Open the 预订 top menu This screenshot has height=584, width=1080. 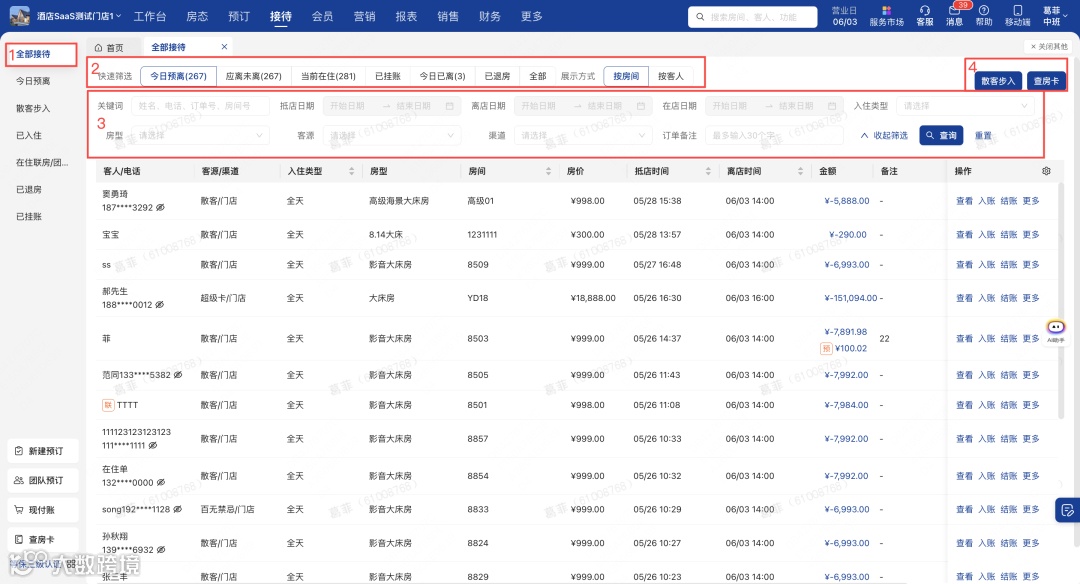239,16
